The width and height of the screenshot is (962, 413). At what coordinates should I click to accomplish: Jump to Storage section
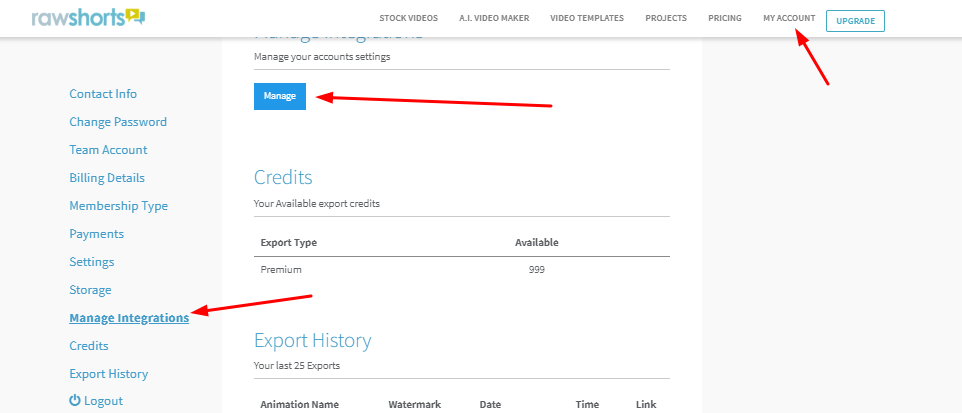[90, 290]
